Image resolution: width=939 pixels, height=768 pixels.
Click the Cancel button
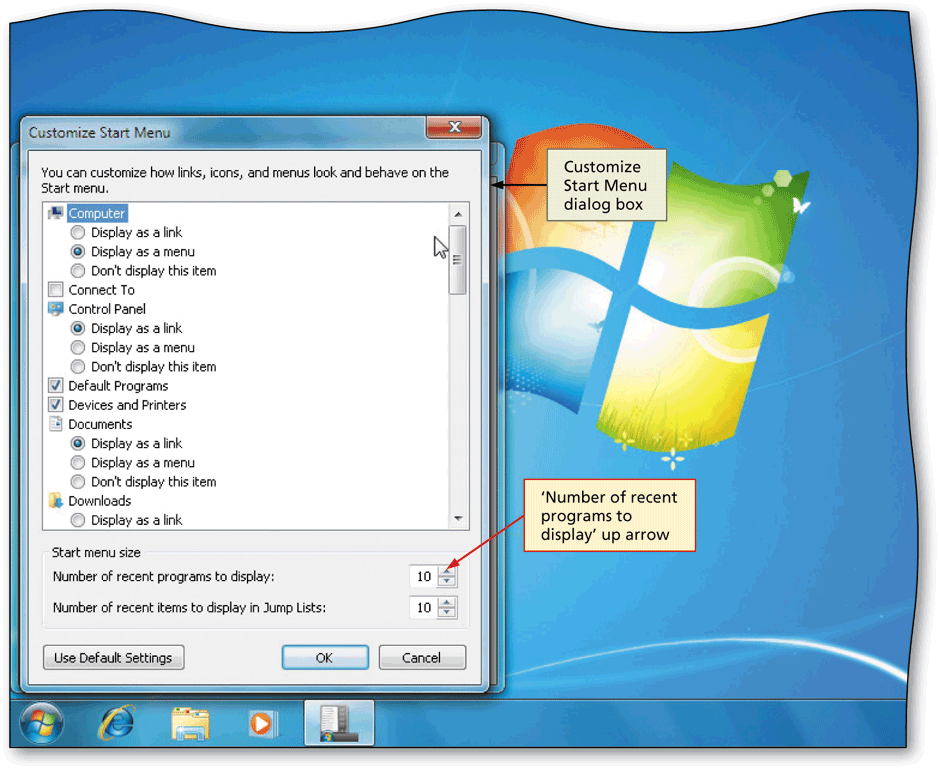422,658
